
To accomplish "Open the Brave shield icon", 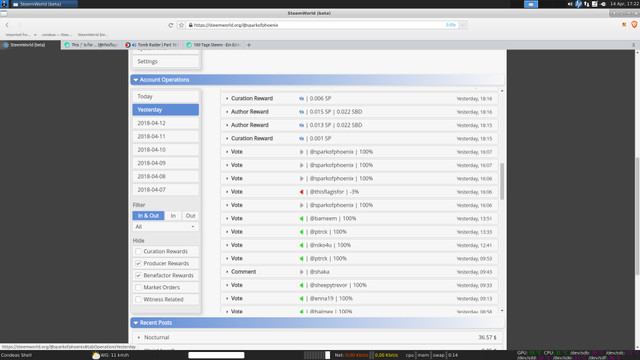I will pyautogui.click(x=634, y=24).
